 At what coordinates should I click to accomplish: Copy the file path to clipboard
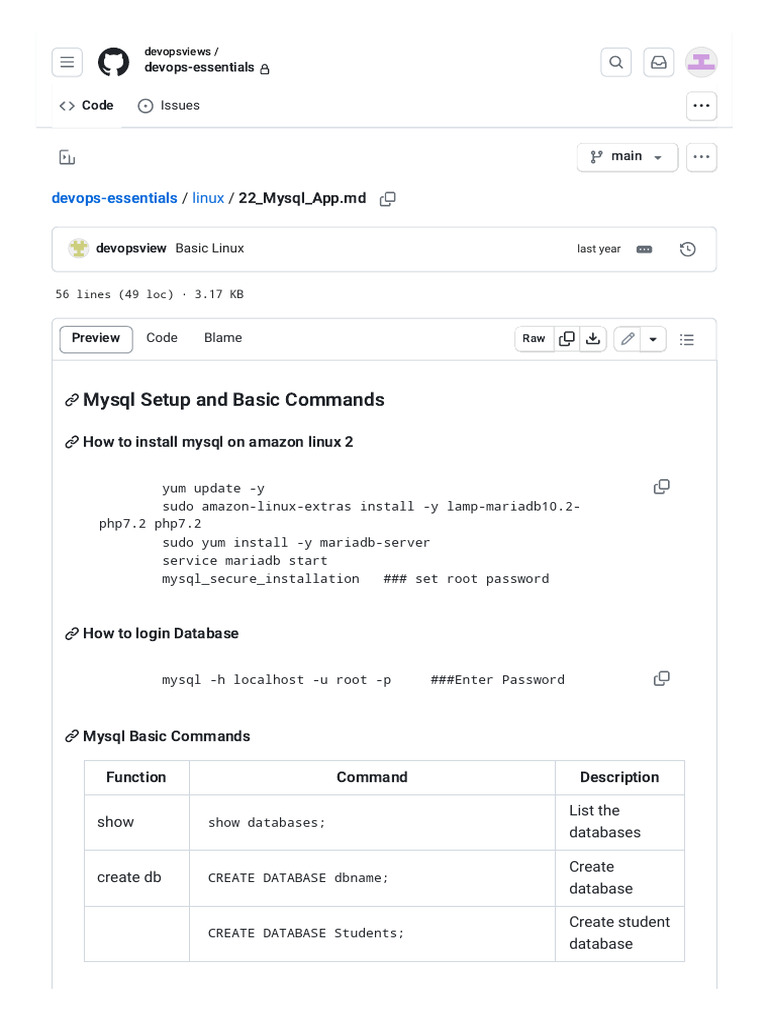[x=388, y=199]
